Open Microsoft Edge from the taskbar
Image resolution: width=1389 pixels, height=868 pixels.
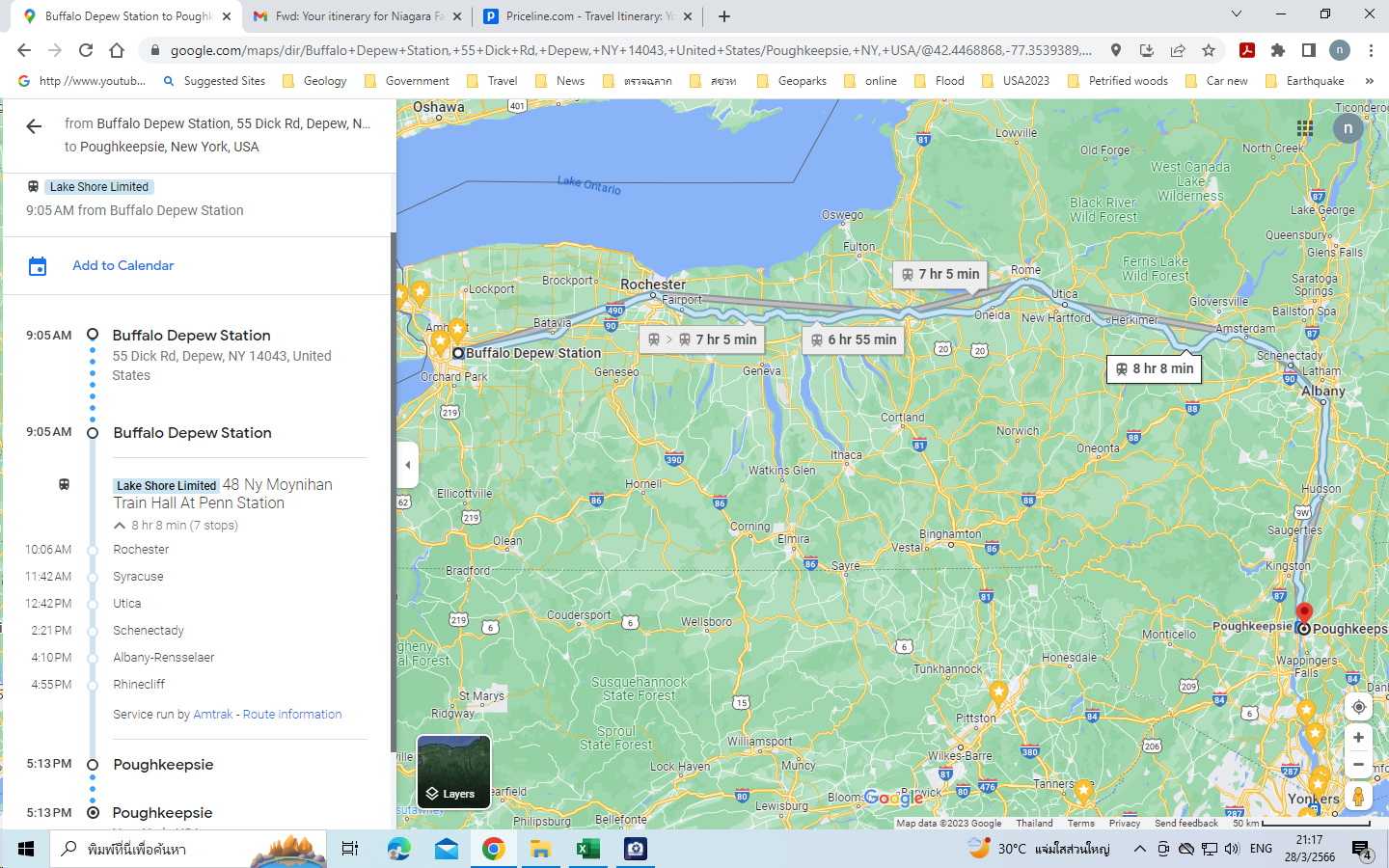coord(398,849)
